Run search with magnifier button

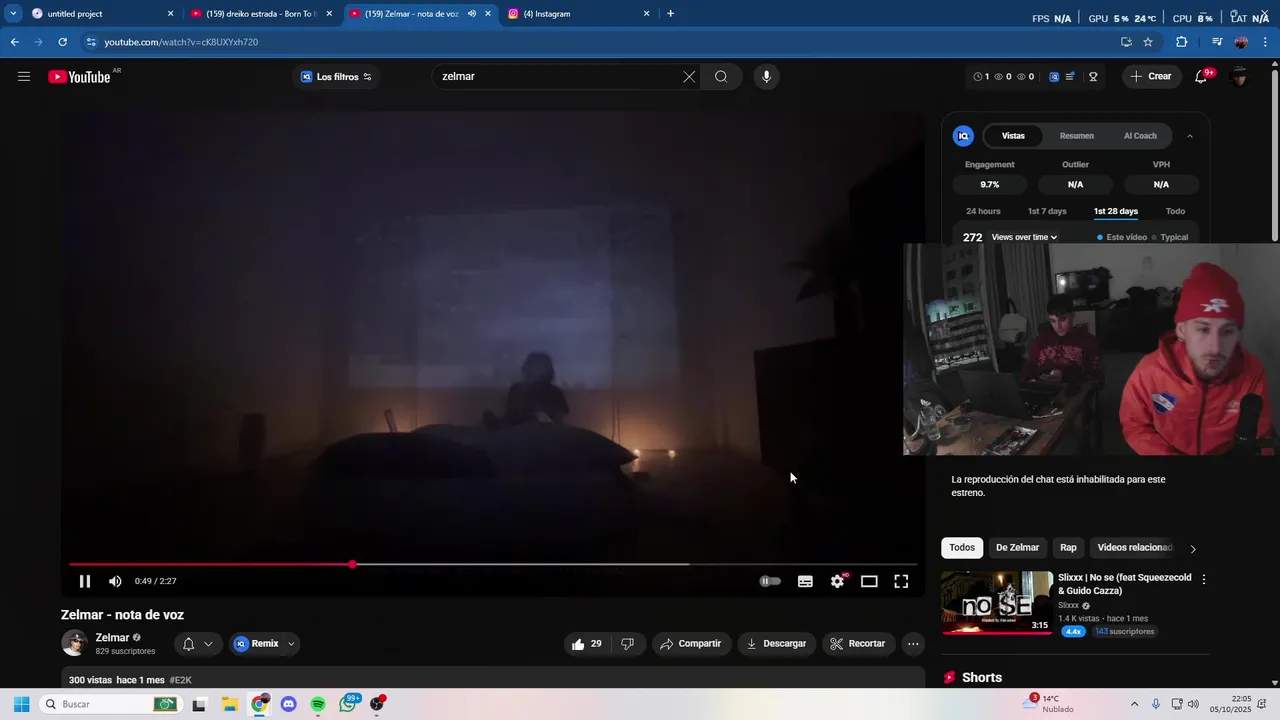(x=721, y=77)
